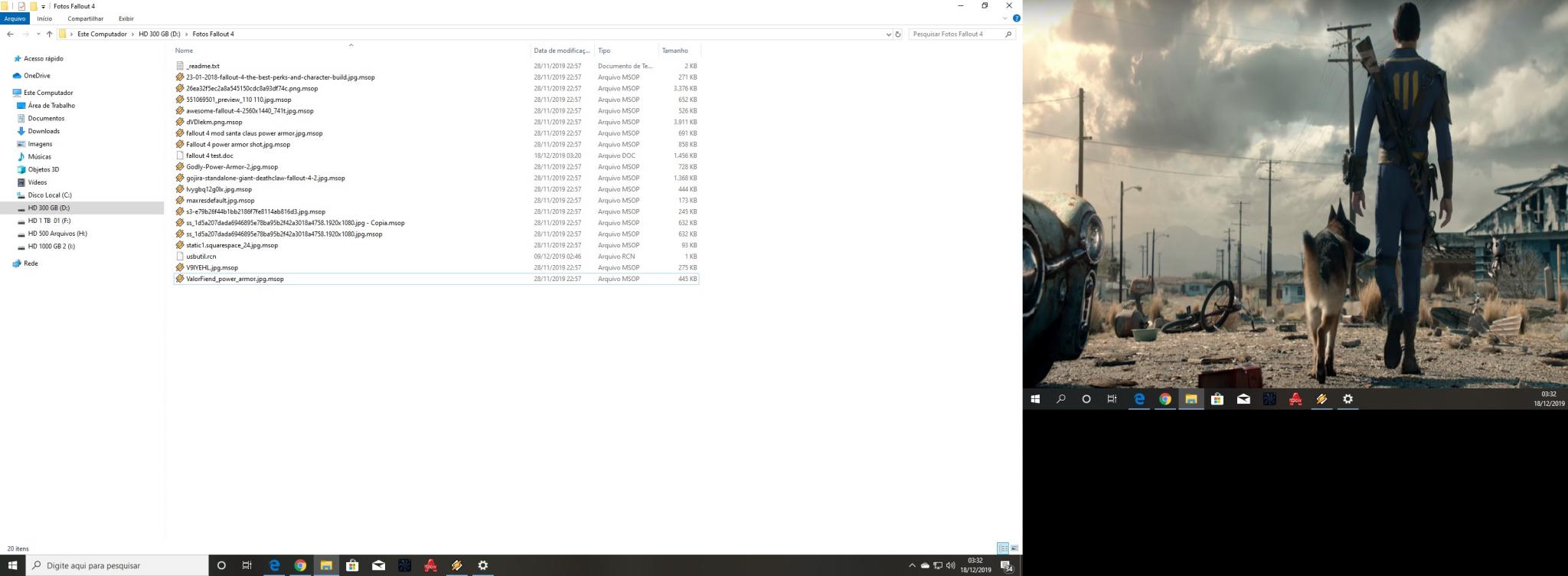The image size is (1568, 576).
Task: Open Mail app on main taskbar
Action: [378, 565]
